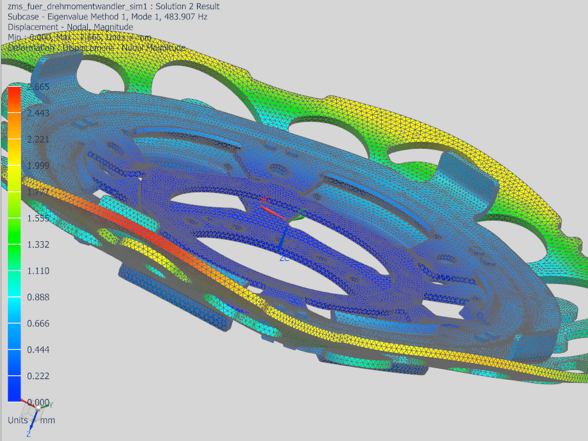Select the 0.444 legend value label
The width and height of the screenshot is (588, 441).
tap(38, 350)
